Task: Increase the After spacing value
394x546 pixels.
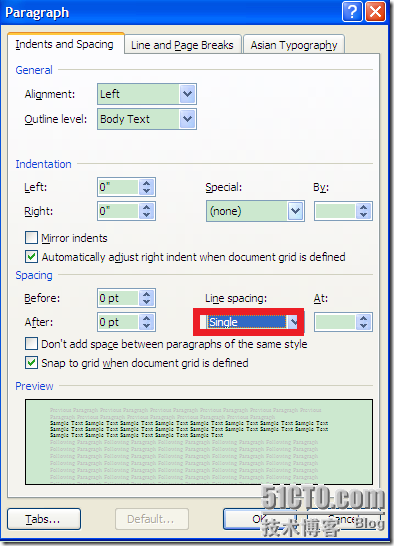Action: click(x=147, y=318)
